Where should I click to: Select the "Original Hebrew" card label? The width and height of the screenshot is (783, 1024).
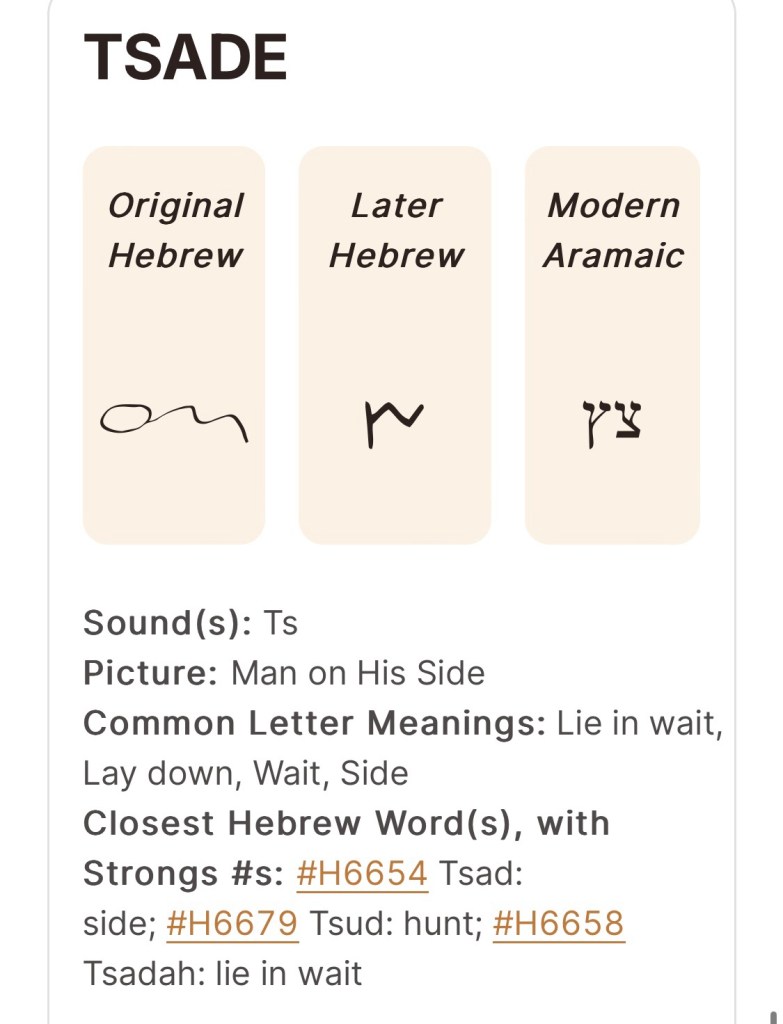tap(175, 230)
